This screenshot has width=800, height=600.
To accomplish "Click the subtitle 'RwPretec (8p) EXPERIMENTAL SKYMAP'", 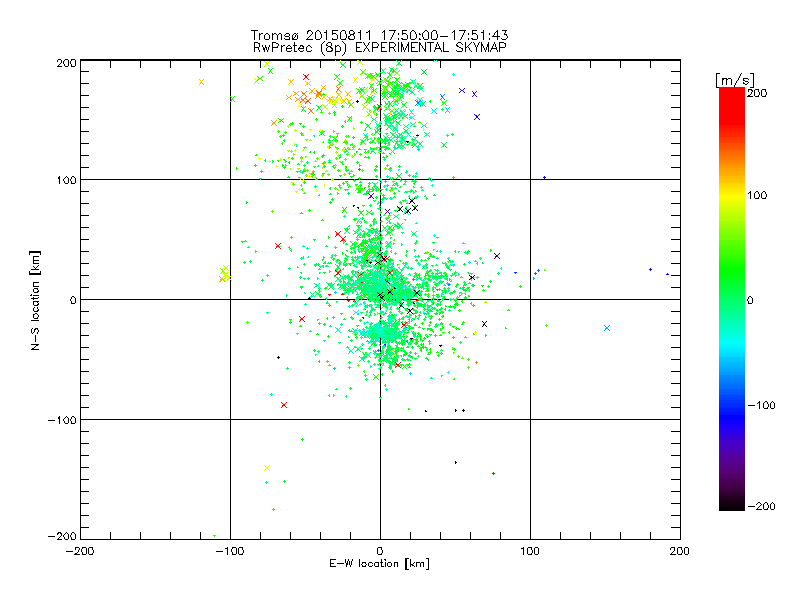I will pos(380,48).
